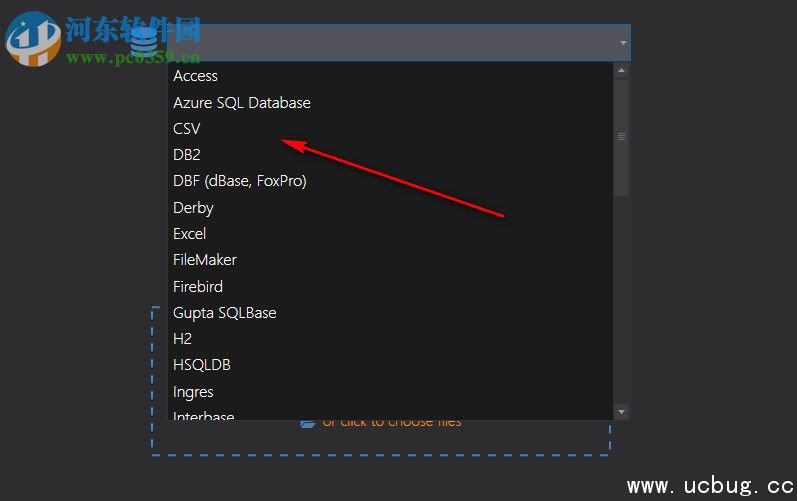Click the list's scroll down arrow
This screenshot has width=797, height=501.
(621, 411)
